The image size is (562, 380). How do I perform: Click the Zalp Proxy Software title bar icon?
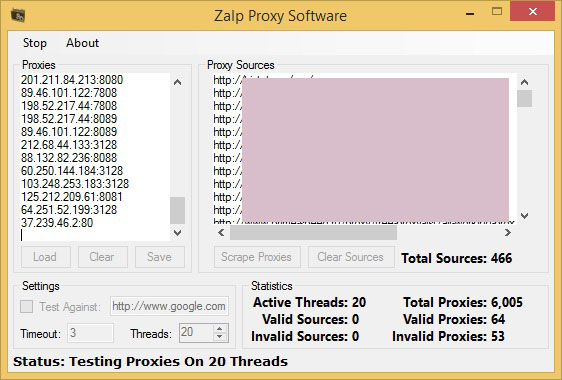pyautogui.click(x=18, y=15)
